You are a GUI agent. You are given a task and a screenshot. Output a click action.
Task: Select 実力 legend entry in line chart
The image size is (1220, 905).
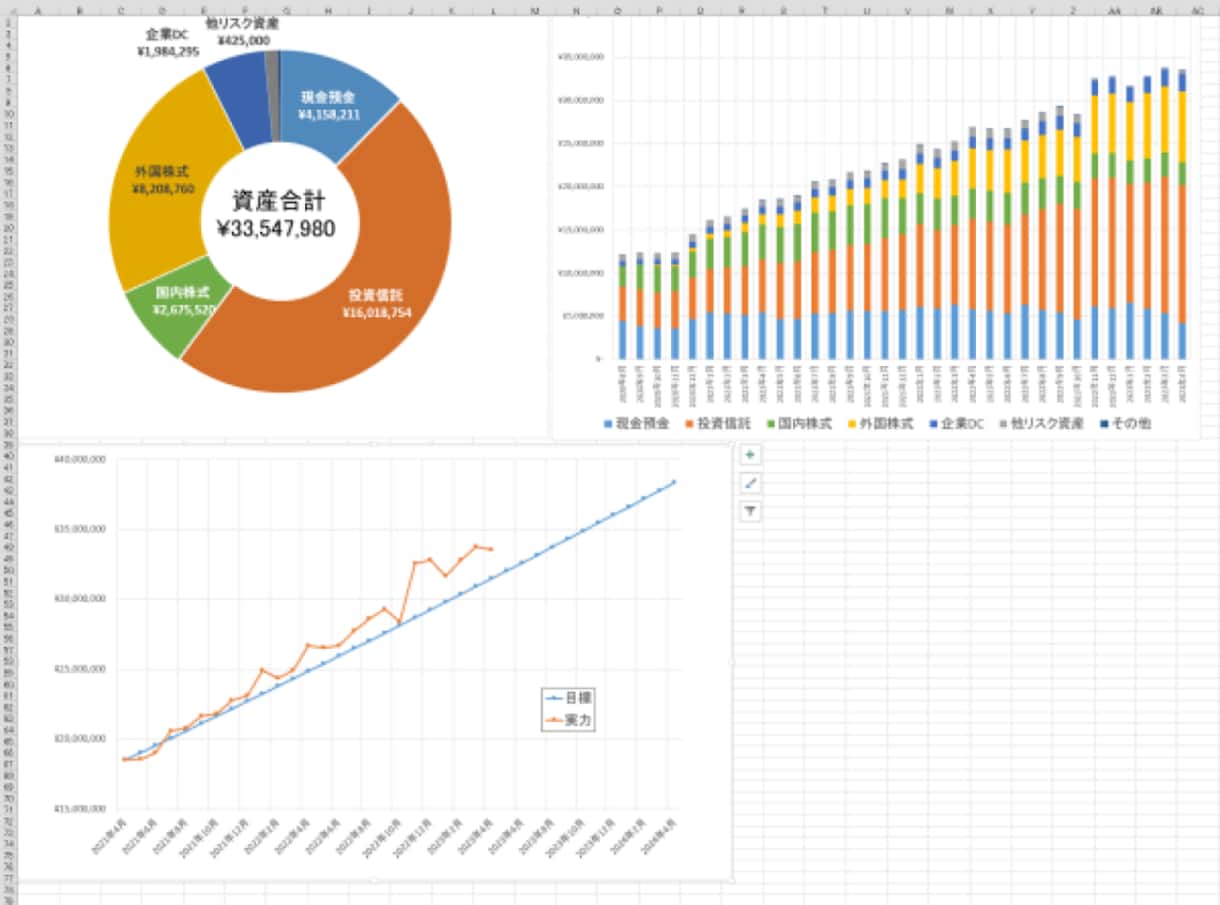pyautogui.click(x=569, y=719)
